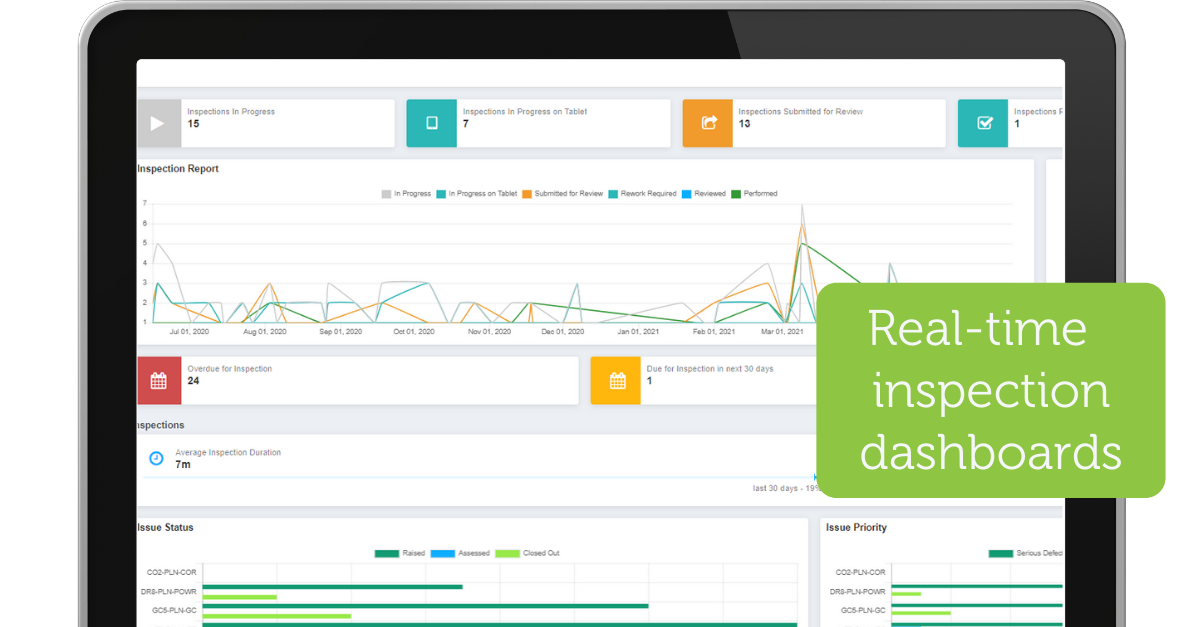Click the Jan 01, 2021 axis label
This screenshot has width=1200, height=627.
point(637,331)
